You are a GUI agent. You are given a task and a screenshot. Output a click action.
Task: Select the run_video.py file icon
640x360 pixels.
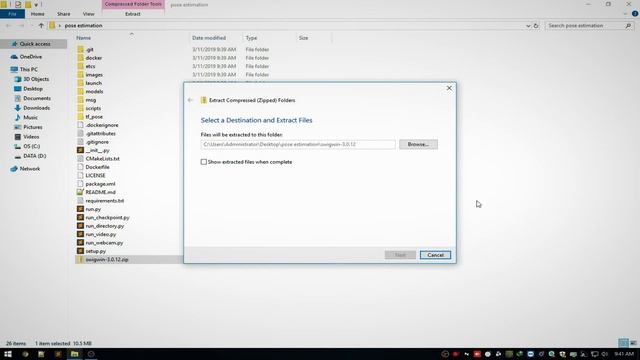point(80,234)
